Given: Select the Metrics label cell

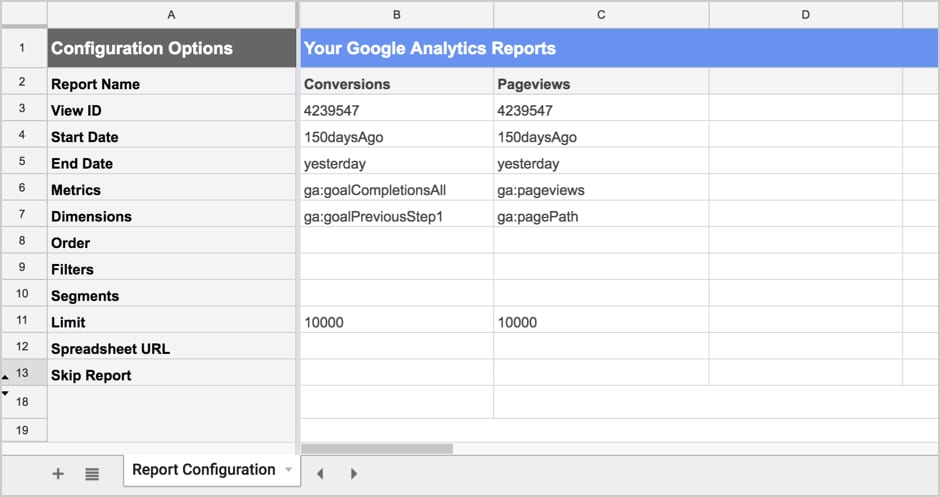Looking at the screenshot, I should click(171, 188).
